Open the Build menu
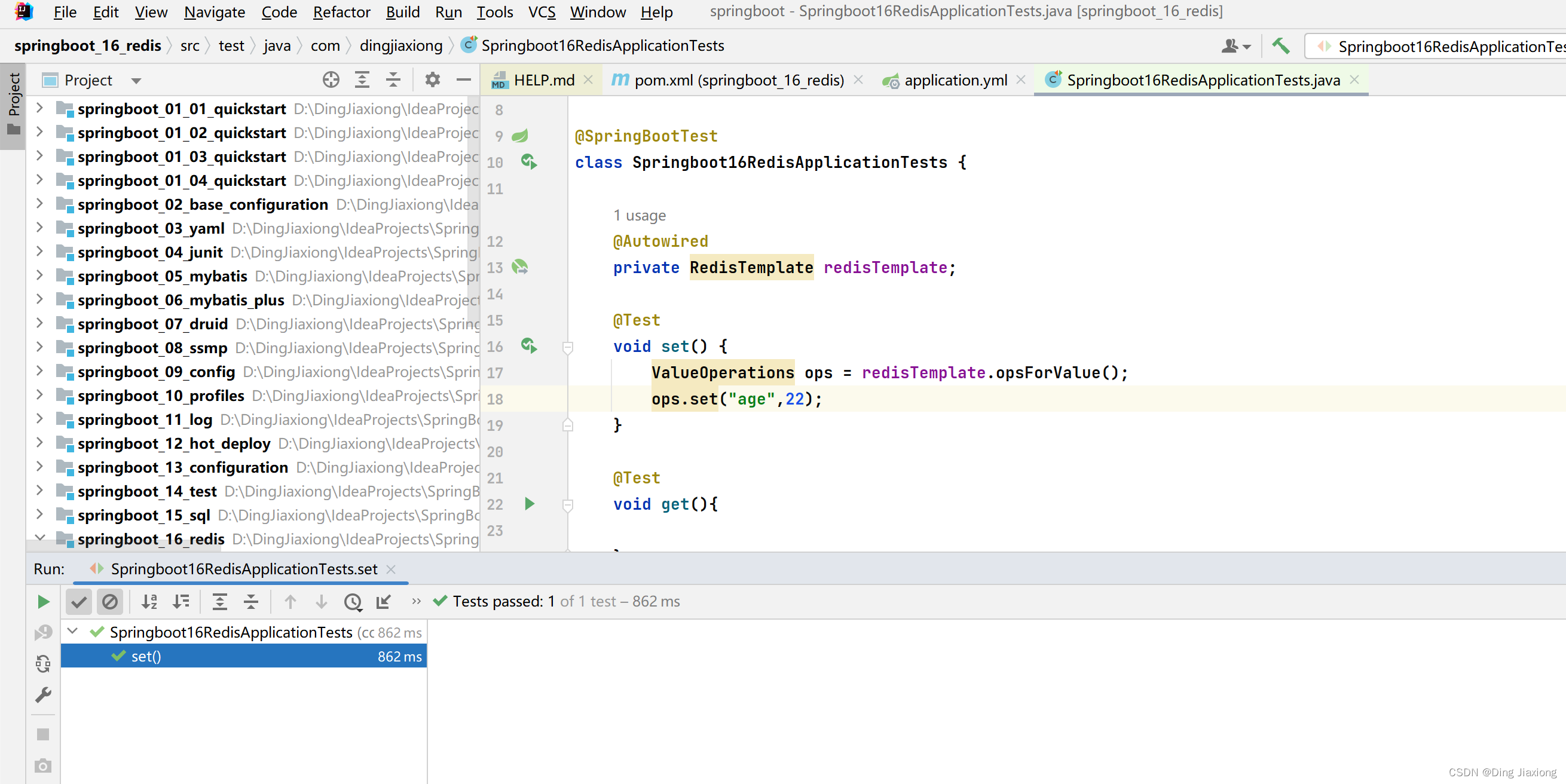This screenshot has height=784, width=1566. [403, 11]
